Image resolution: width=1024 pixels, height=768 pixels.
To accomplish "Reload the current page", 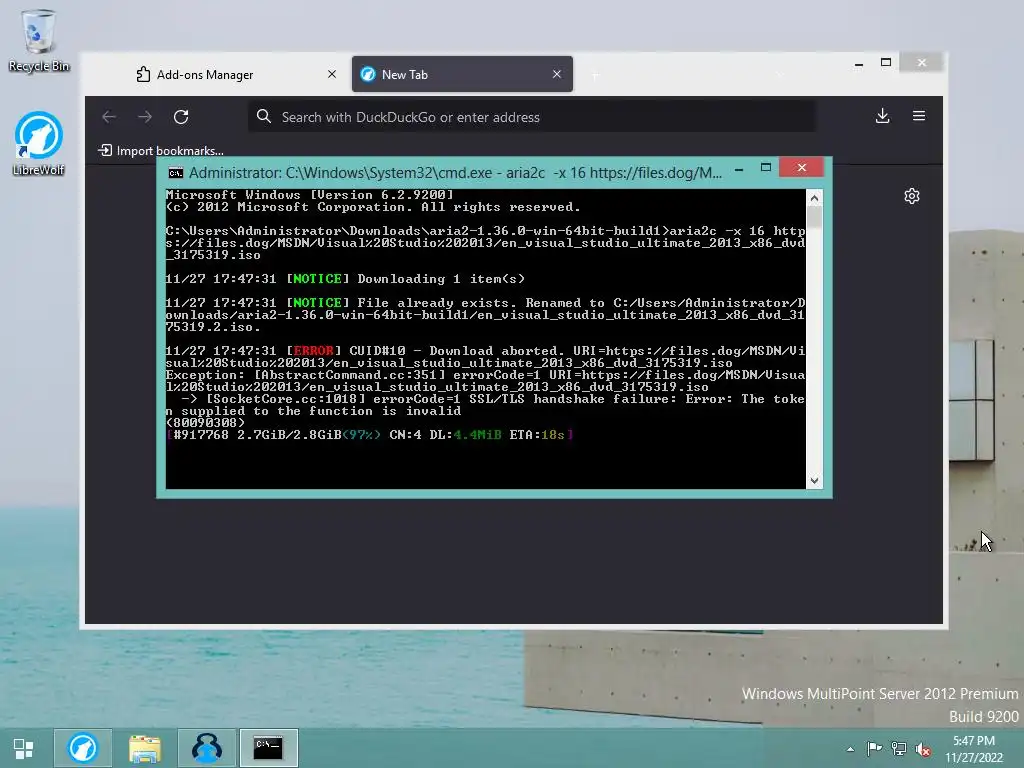I will 181,117.
